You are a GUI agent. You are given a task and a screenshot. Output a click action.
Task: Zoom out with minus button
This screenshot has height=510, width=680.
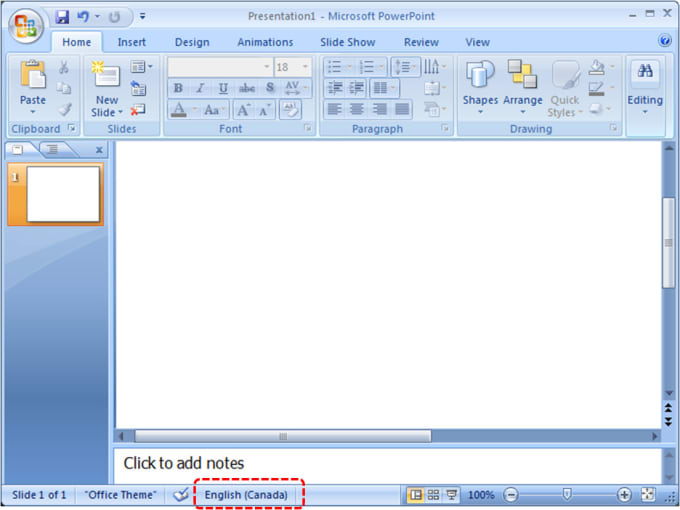(511, 494)
